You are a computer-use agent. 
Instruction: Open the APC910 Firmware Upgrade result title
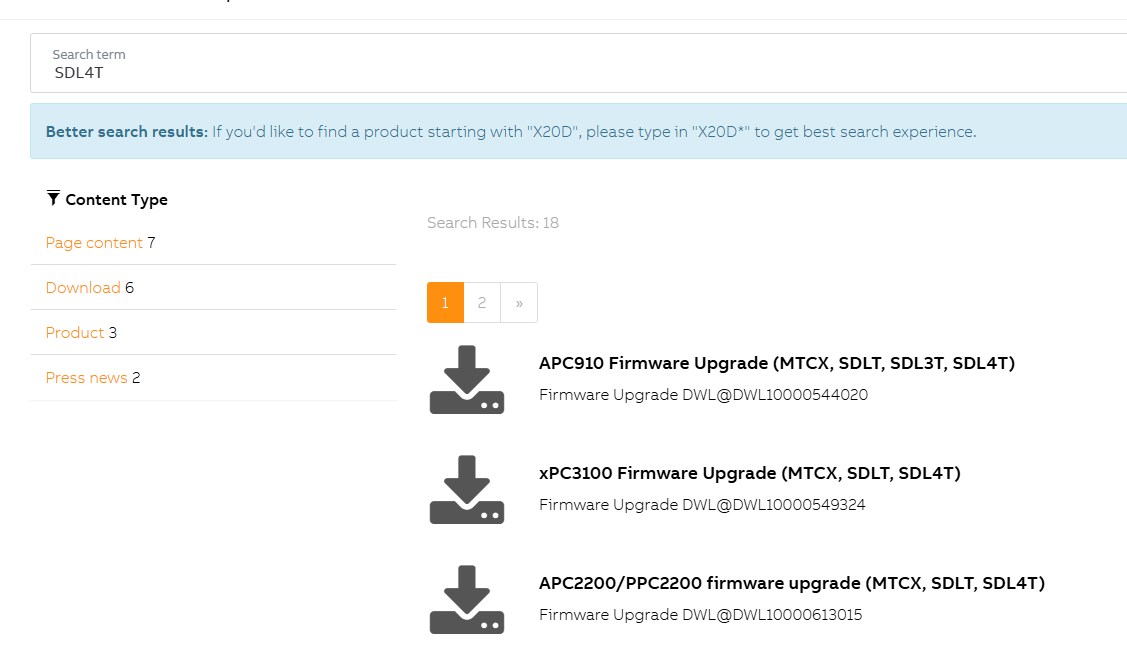(x=776, y=363)
